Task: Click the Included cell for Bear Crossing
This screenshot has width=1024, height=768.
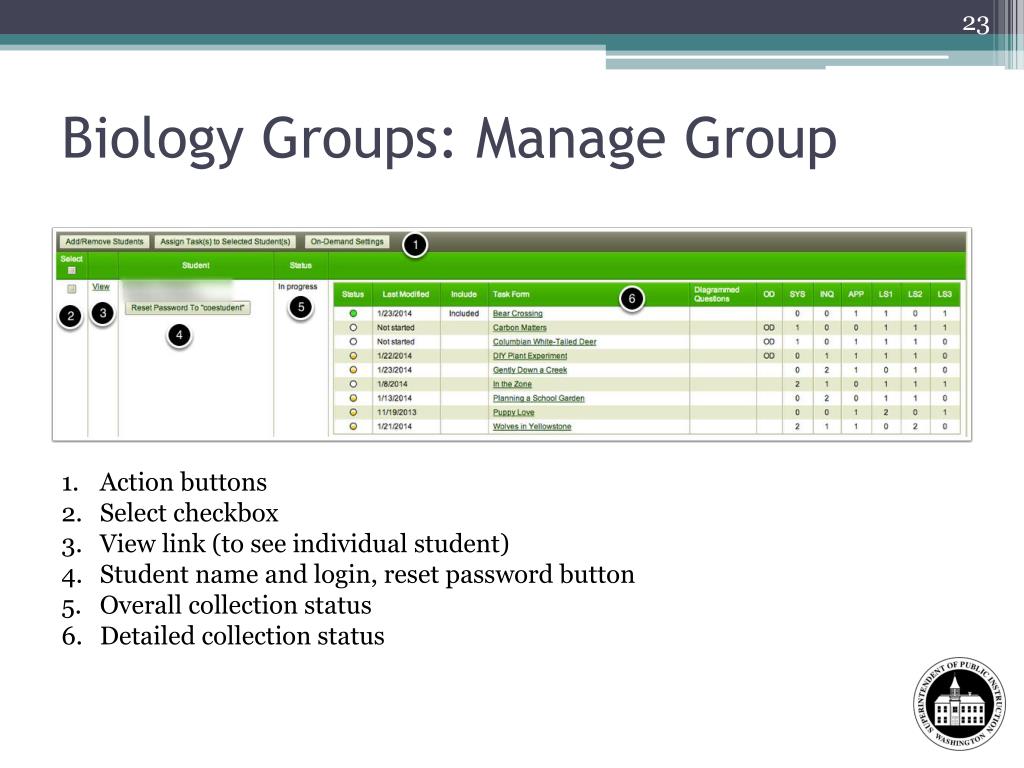Action: point(464,313)
